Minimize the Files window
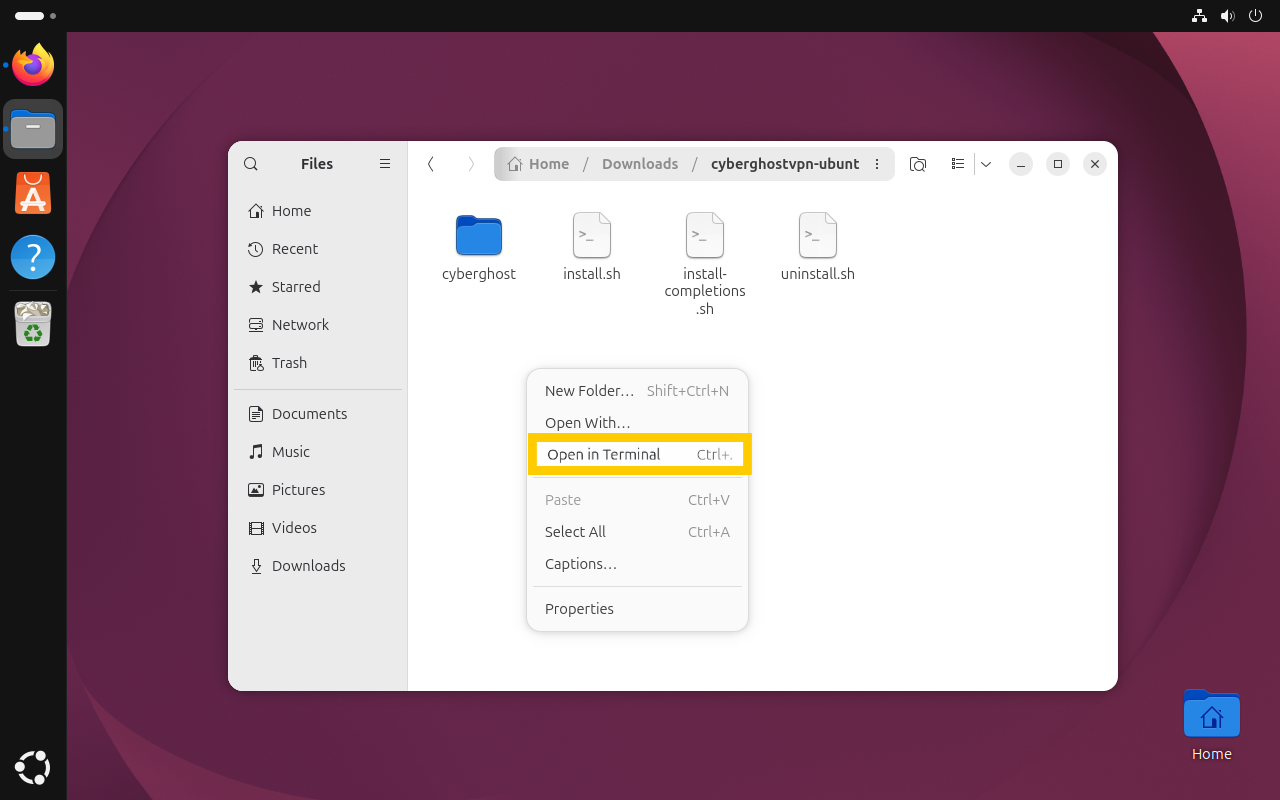Image resolution: width=1280 pixels, height=800 pixels. 1020,164
